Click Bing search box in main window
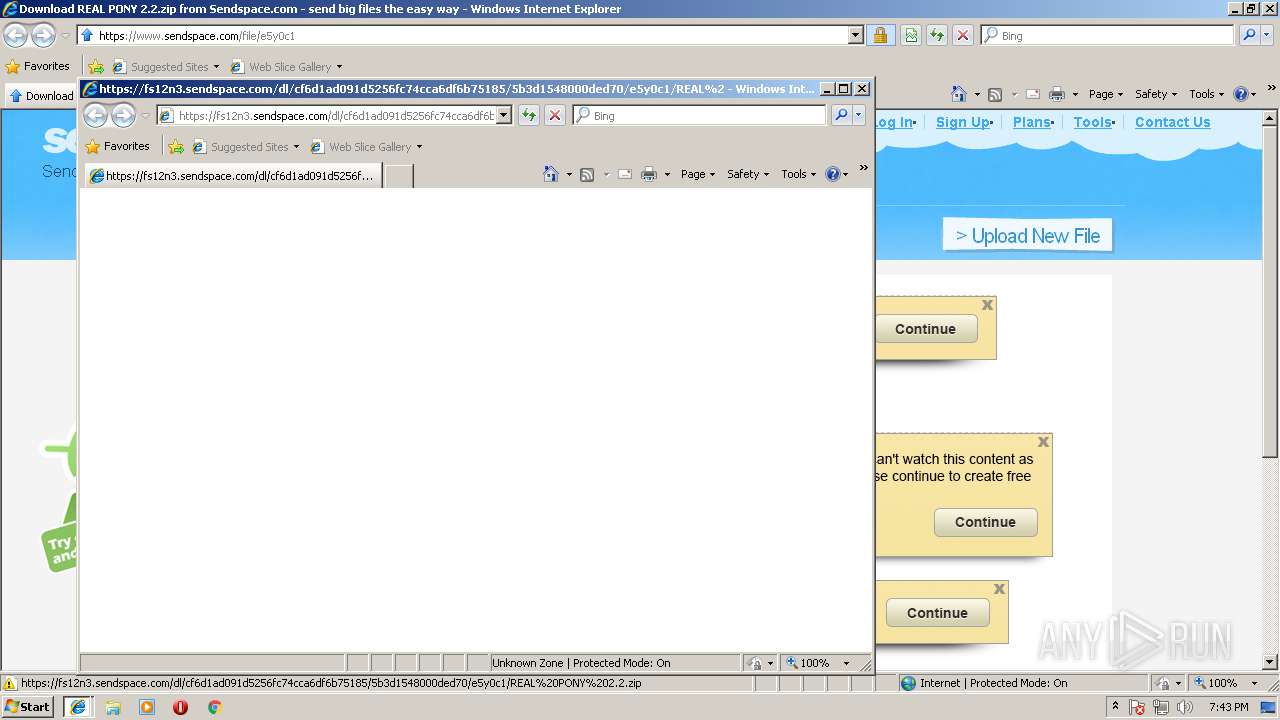This screenshot has width=1280, height=720. pyautogui.click(x=1108, y=35)
